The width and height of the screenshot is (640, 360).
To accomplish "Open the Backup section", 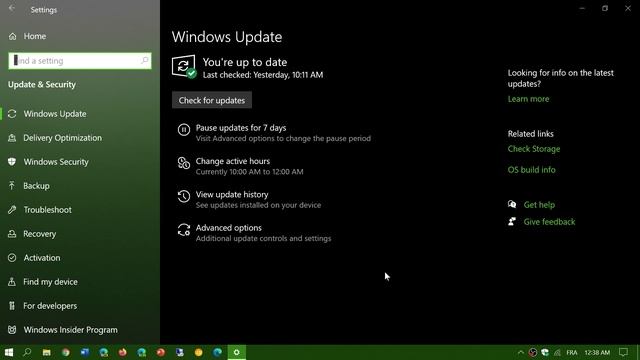I will click(x=36, y=186).
